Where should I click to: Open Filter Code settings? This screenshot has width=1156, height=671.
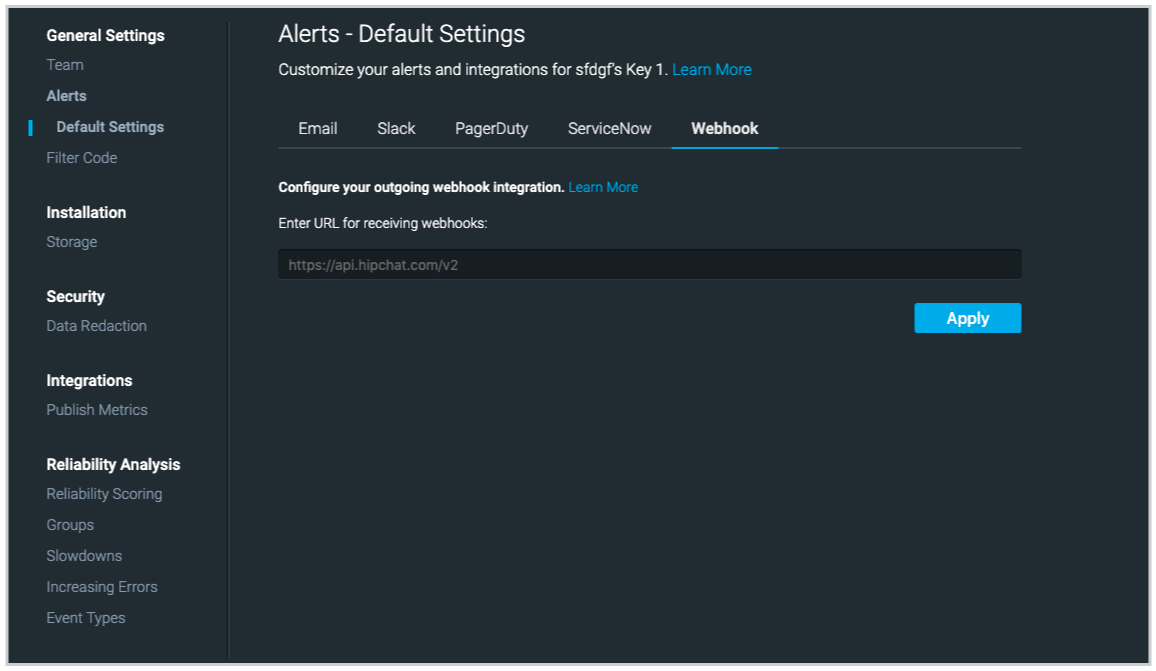pos(82,158)
